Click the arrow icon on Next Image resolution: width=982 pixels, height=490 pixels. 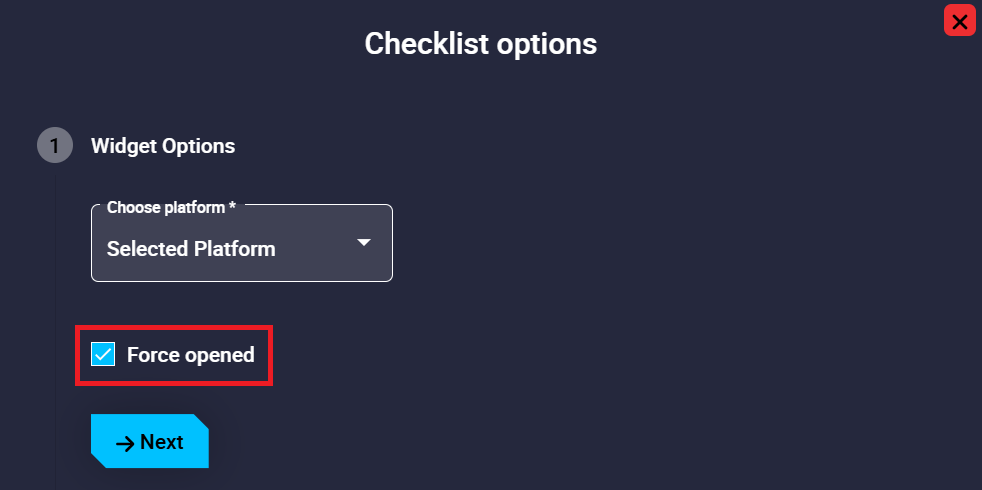[125, 443]
